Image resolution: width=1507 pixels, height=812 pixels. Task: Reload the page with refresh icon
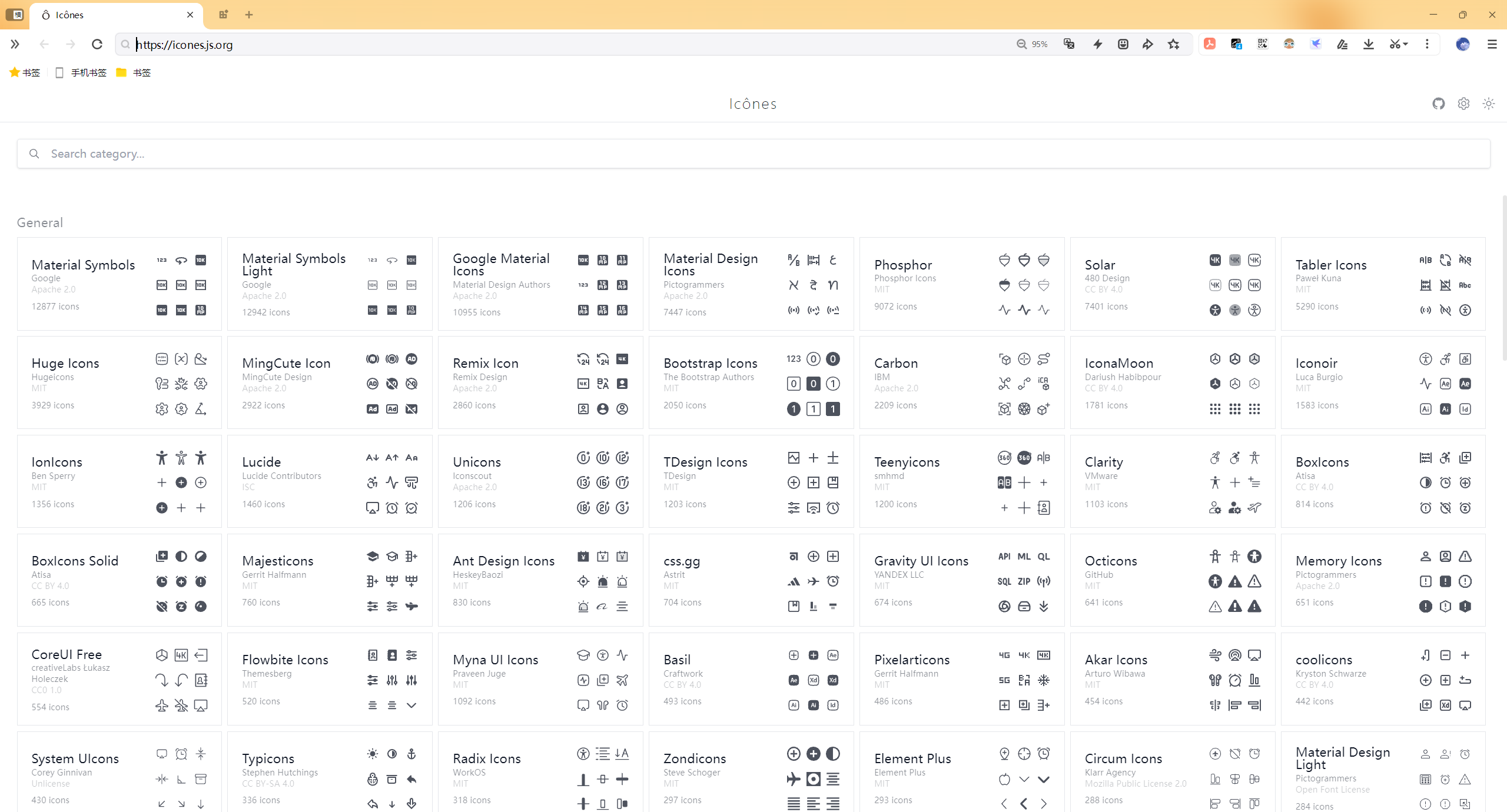pyautogui.click(x=97, y=44)
